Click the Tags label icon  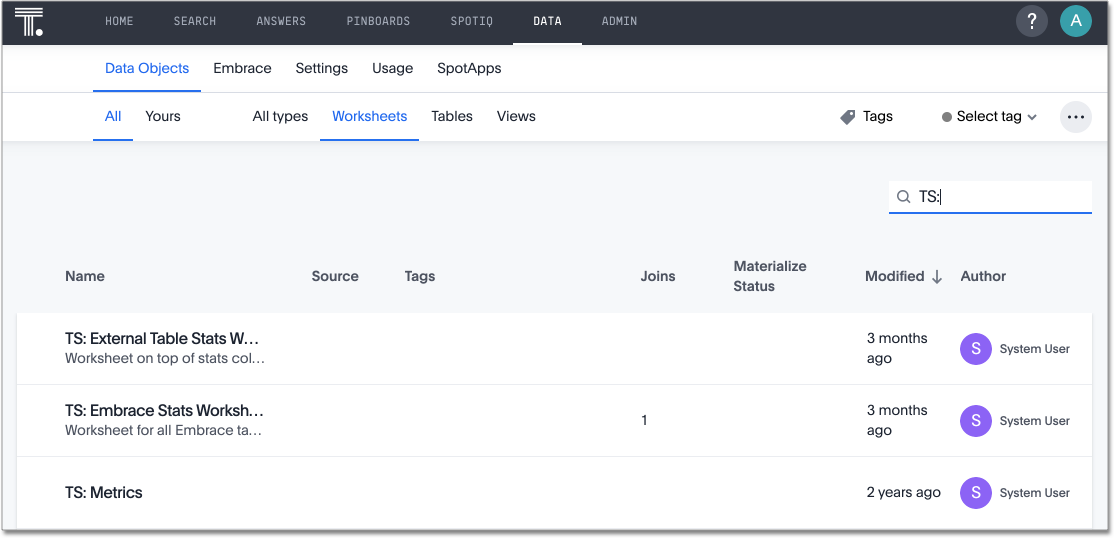[848, 117]
